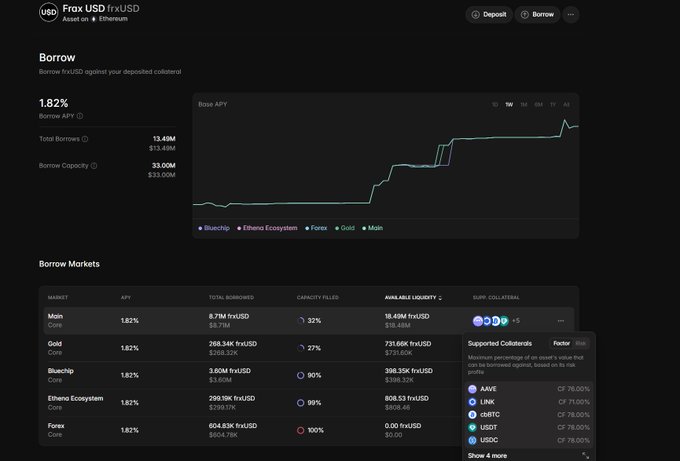The height and width of the screenshot is (461, 680).
Task: Click Main market 32% capacity ring
Action: (301, 320)
